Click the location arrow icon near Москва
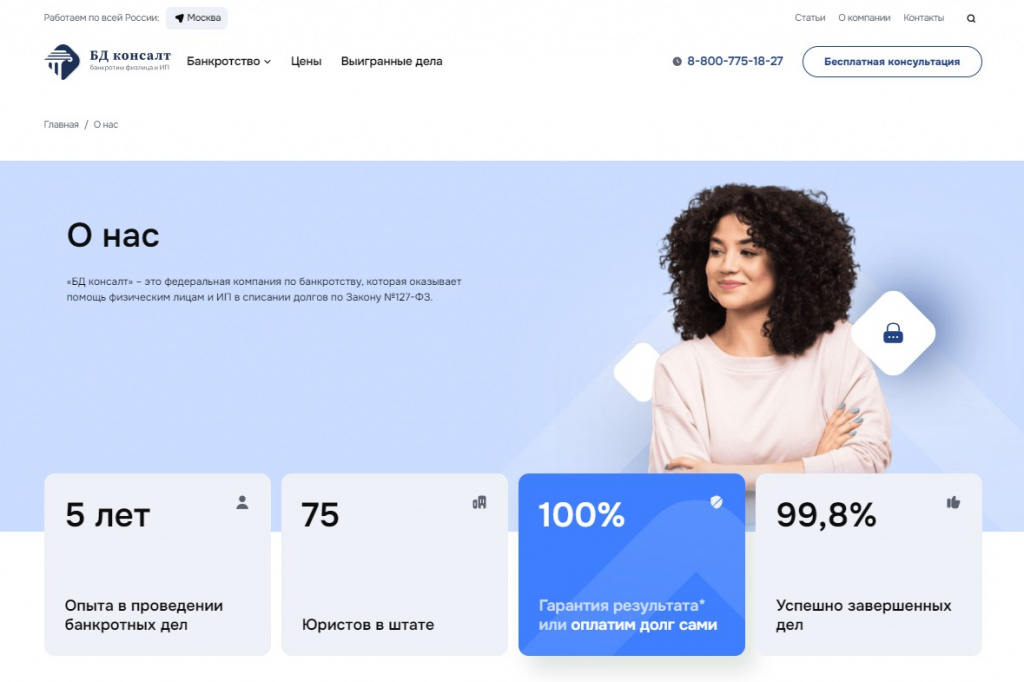The image size is (1024, 682). click(x=179, y=18)
